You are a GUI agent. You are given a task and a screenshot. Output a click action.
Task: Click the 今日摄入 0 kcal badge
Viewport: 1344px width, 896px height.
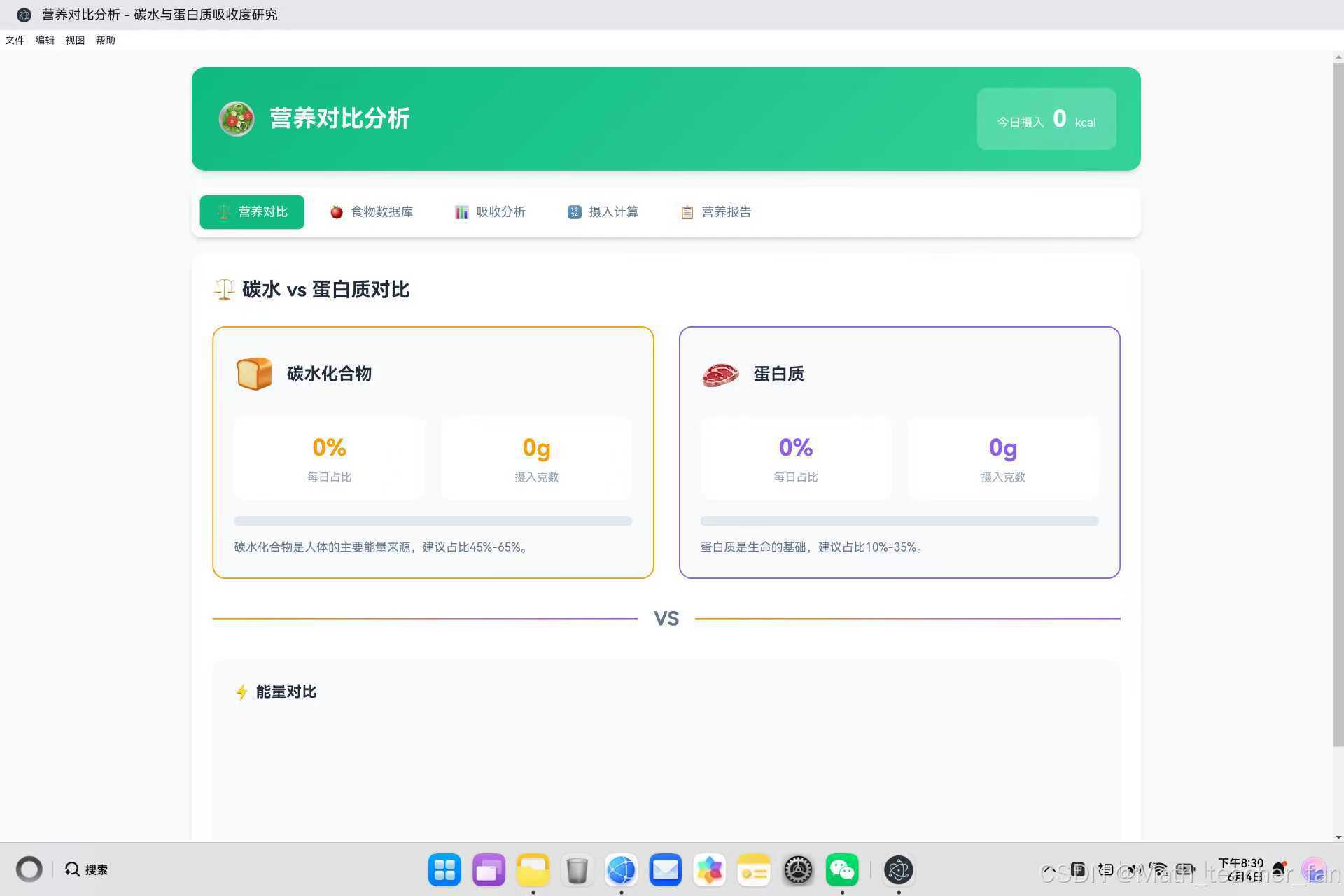(x=1046, y=119)
